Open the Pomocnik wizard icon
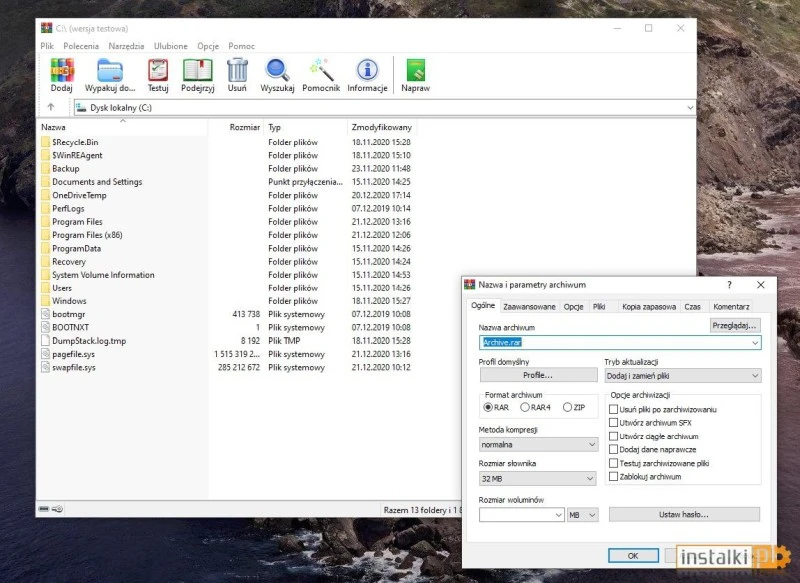The width and height of the screenshot is (800, 583). (321, 72)
